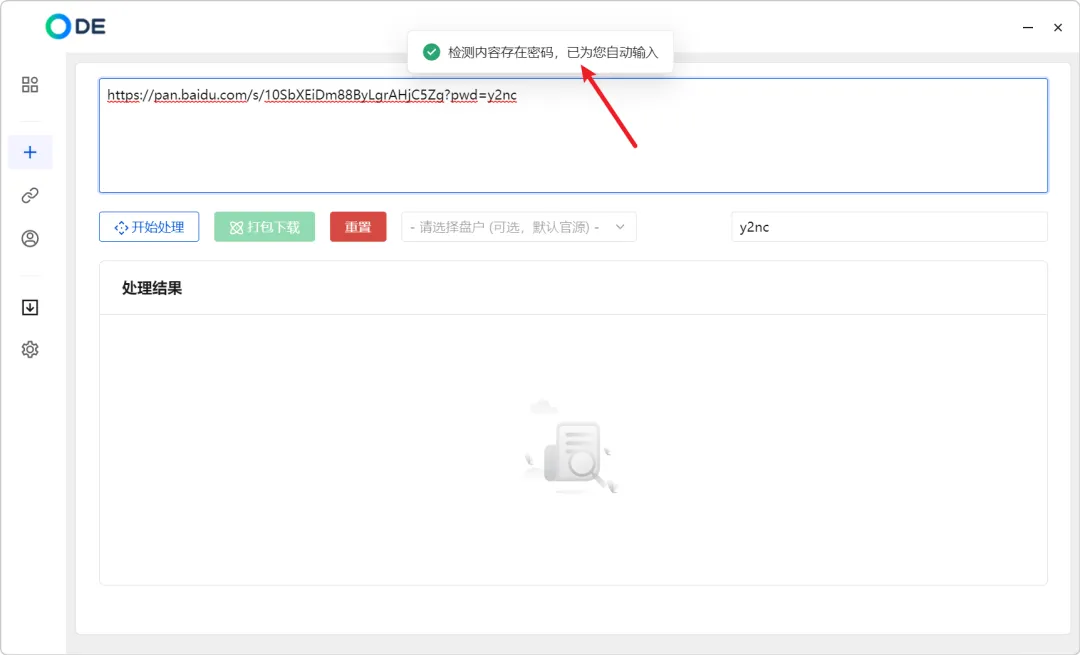Click the ODE logo
The image size is (1080, 655).
coord(75,26)
